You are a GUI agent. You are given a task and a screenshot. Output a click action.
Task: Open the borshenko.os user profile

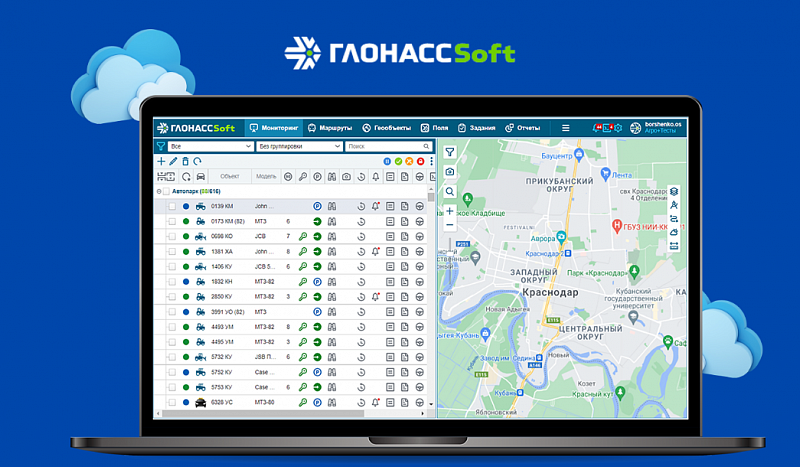[656, 128]
